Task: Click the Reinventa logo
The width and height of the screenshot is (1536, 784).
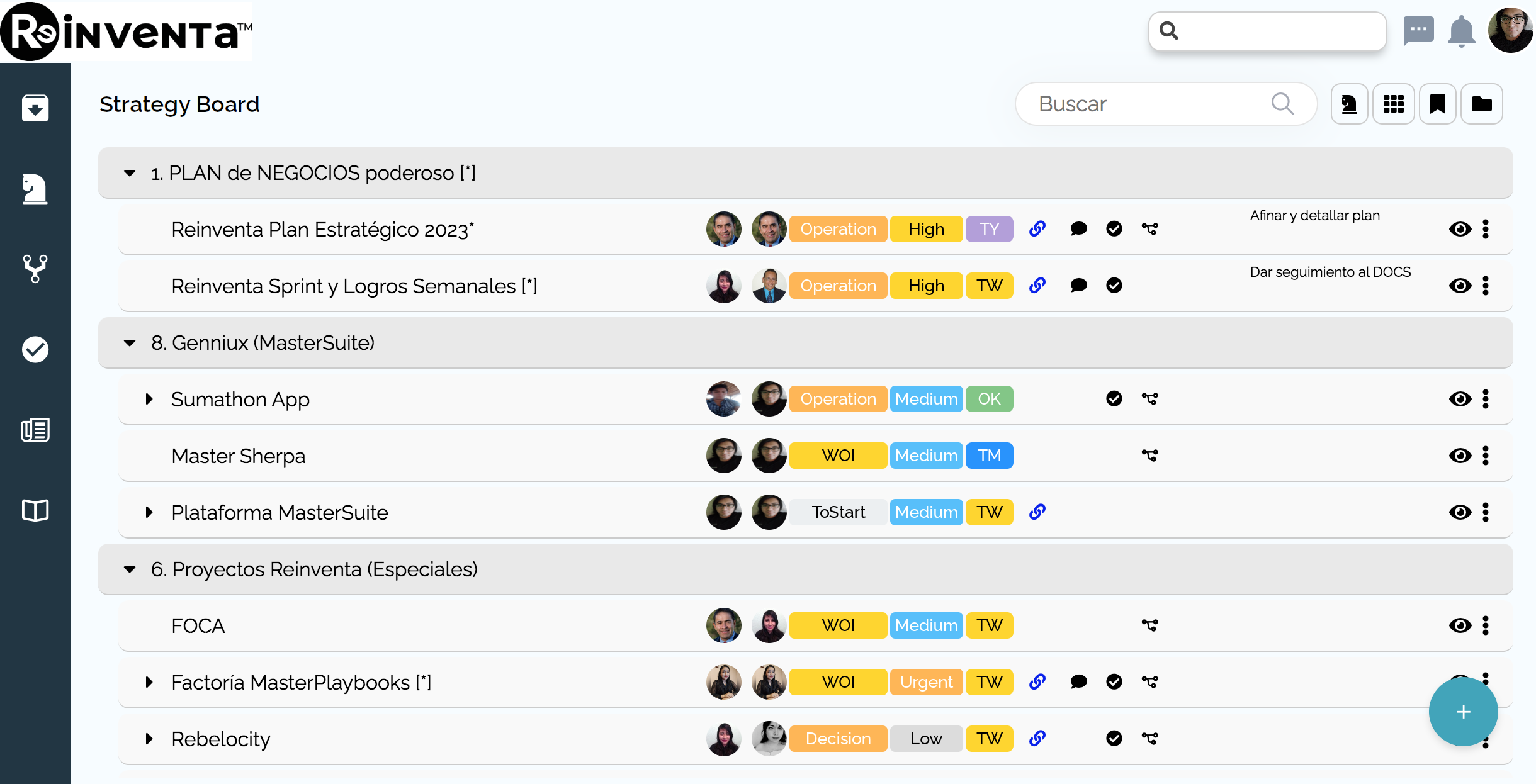Action: click(x=126, y=31)
